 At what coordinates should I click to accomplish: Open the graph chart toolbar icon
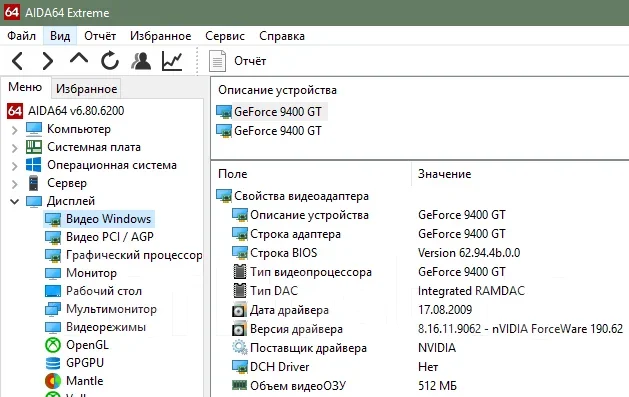pyautogui.click(x=172, y=61)
